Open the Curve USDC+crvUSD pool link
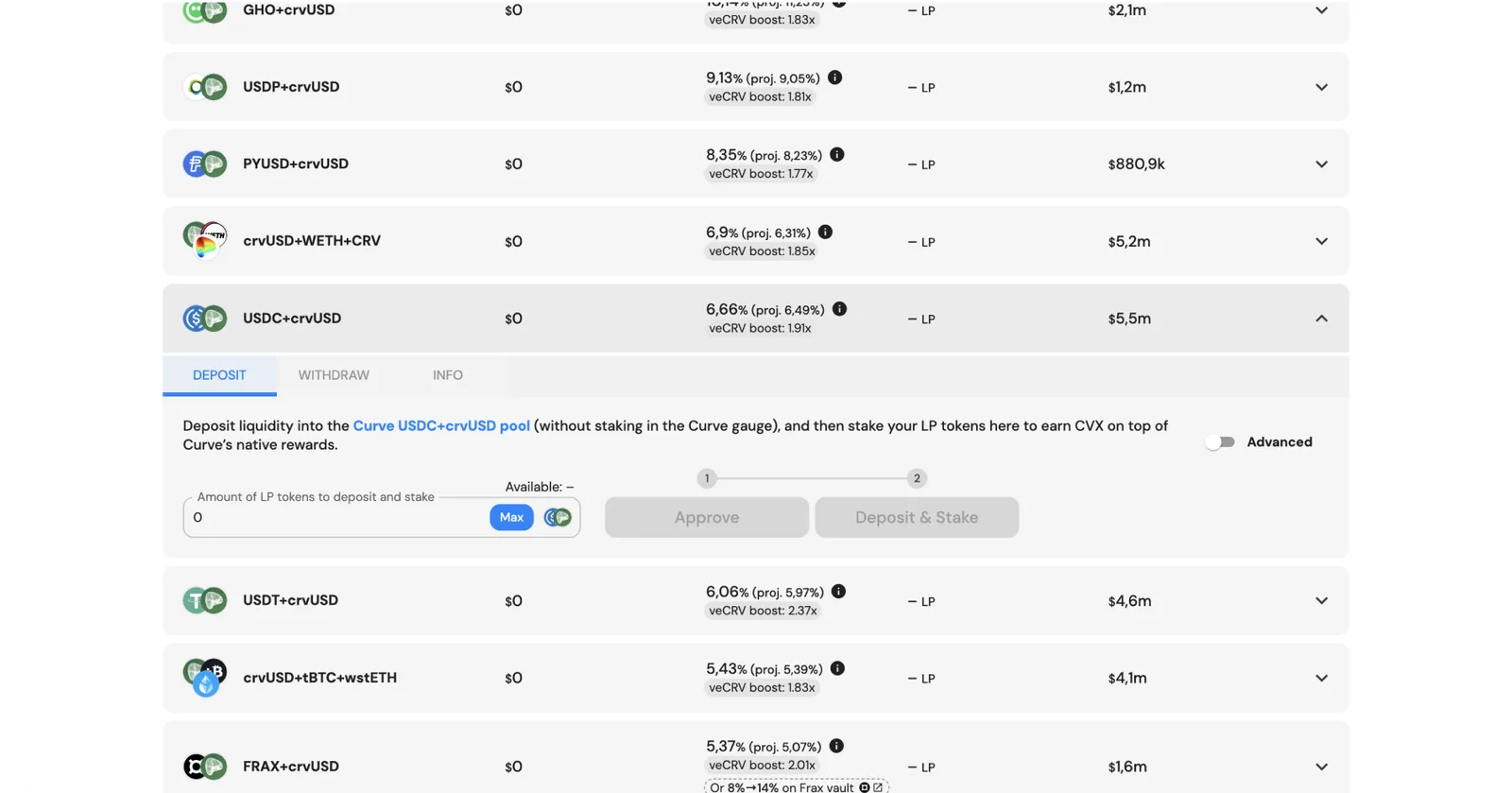The image size is (1512, 793). pos(441,425)
